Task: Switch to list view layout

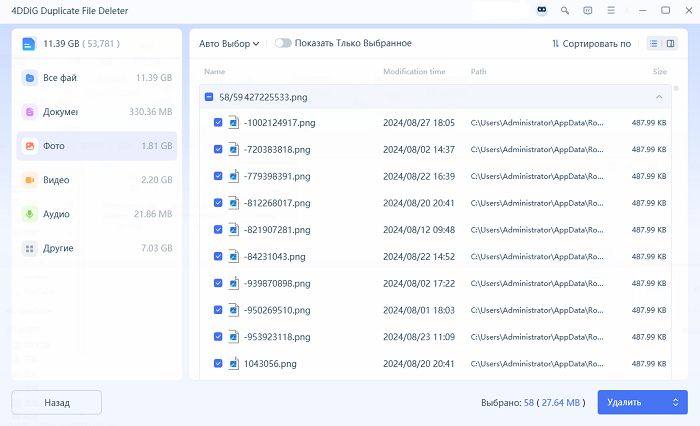Action: coord(653,44)
